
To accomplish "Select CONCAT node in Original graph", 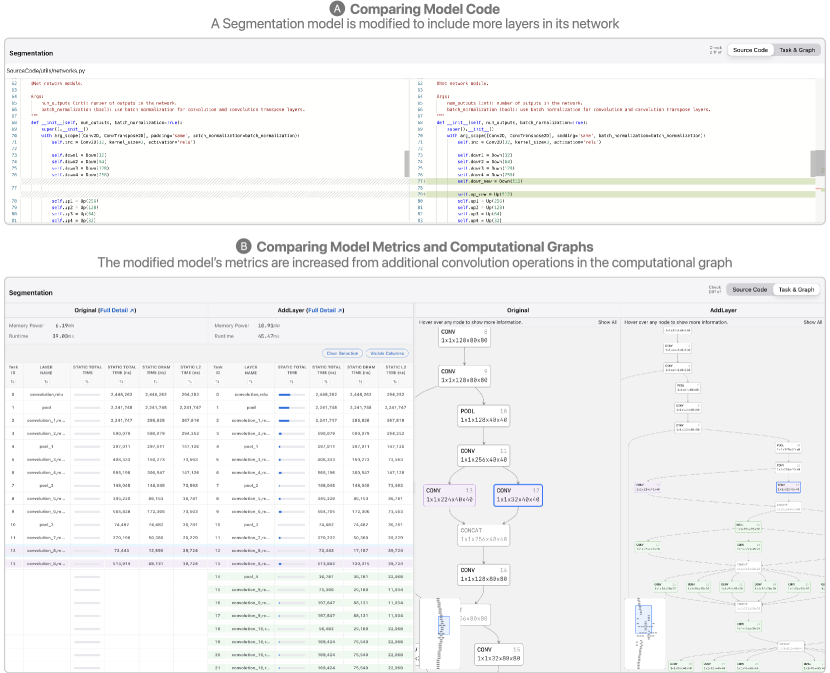I will coord(483,535).
